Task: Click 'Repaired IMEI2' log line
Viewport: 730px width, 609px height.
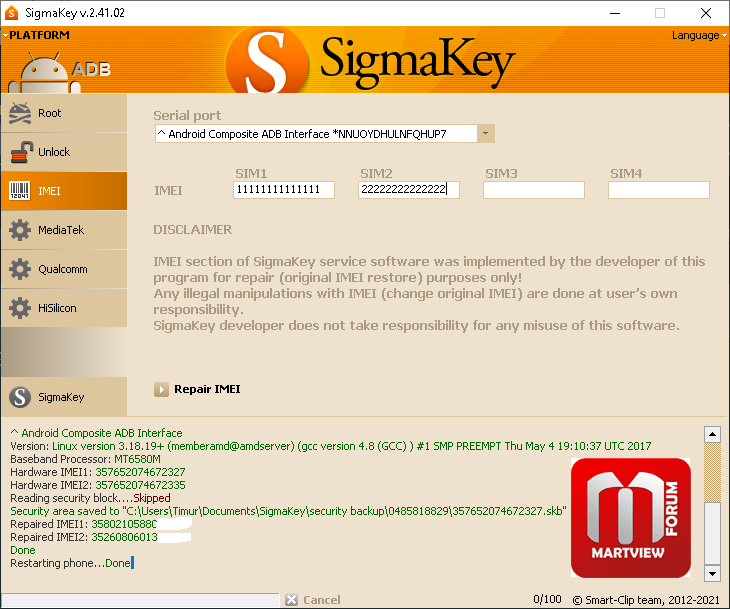Action: [x=101, y=537]
